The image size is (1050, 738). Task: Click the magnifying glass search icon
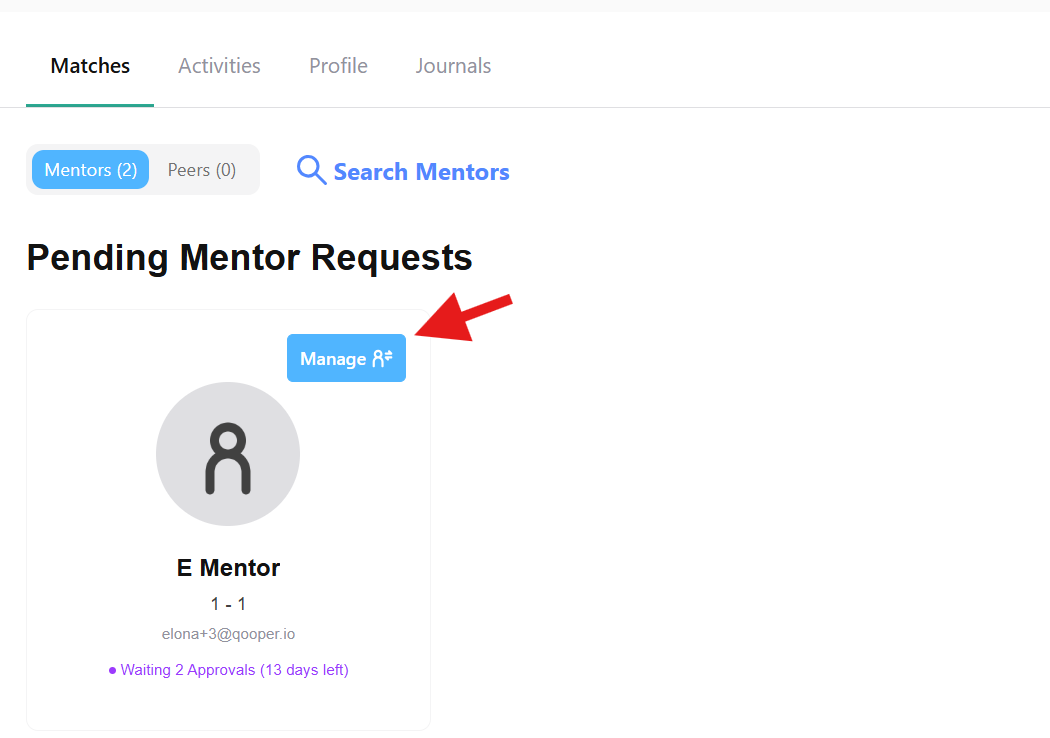coord(311,171)
